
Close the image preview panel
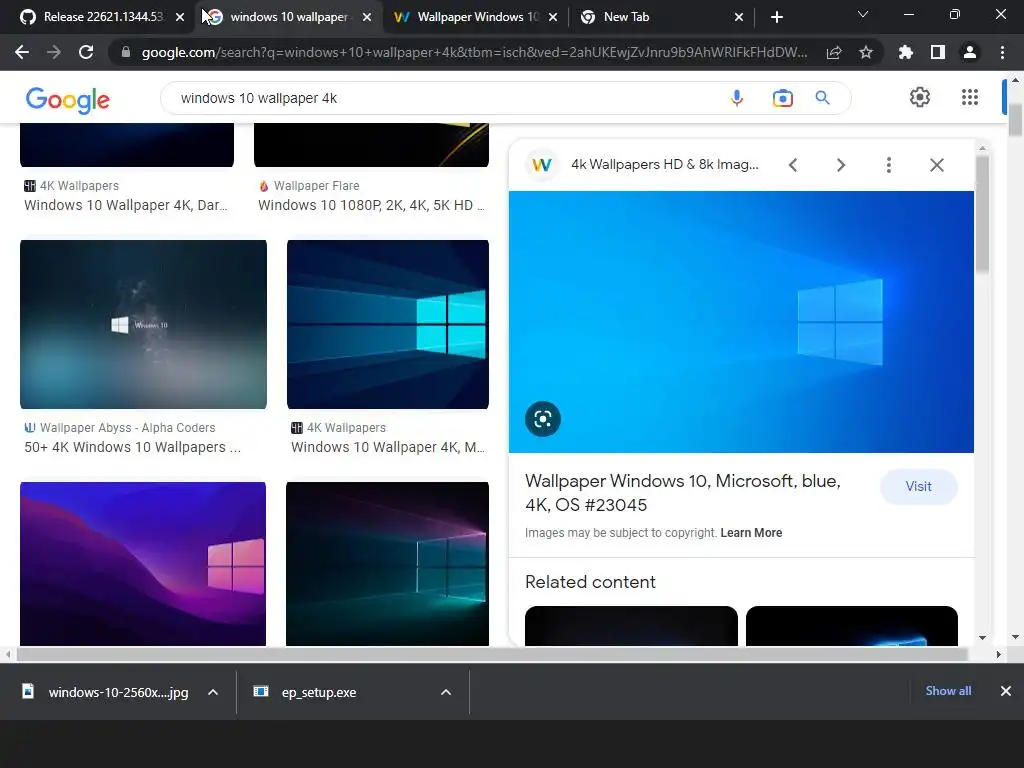tap(936, 165)
